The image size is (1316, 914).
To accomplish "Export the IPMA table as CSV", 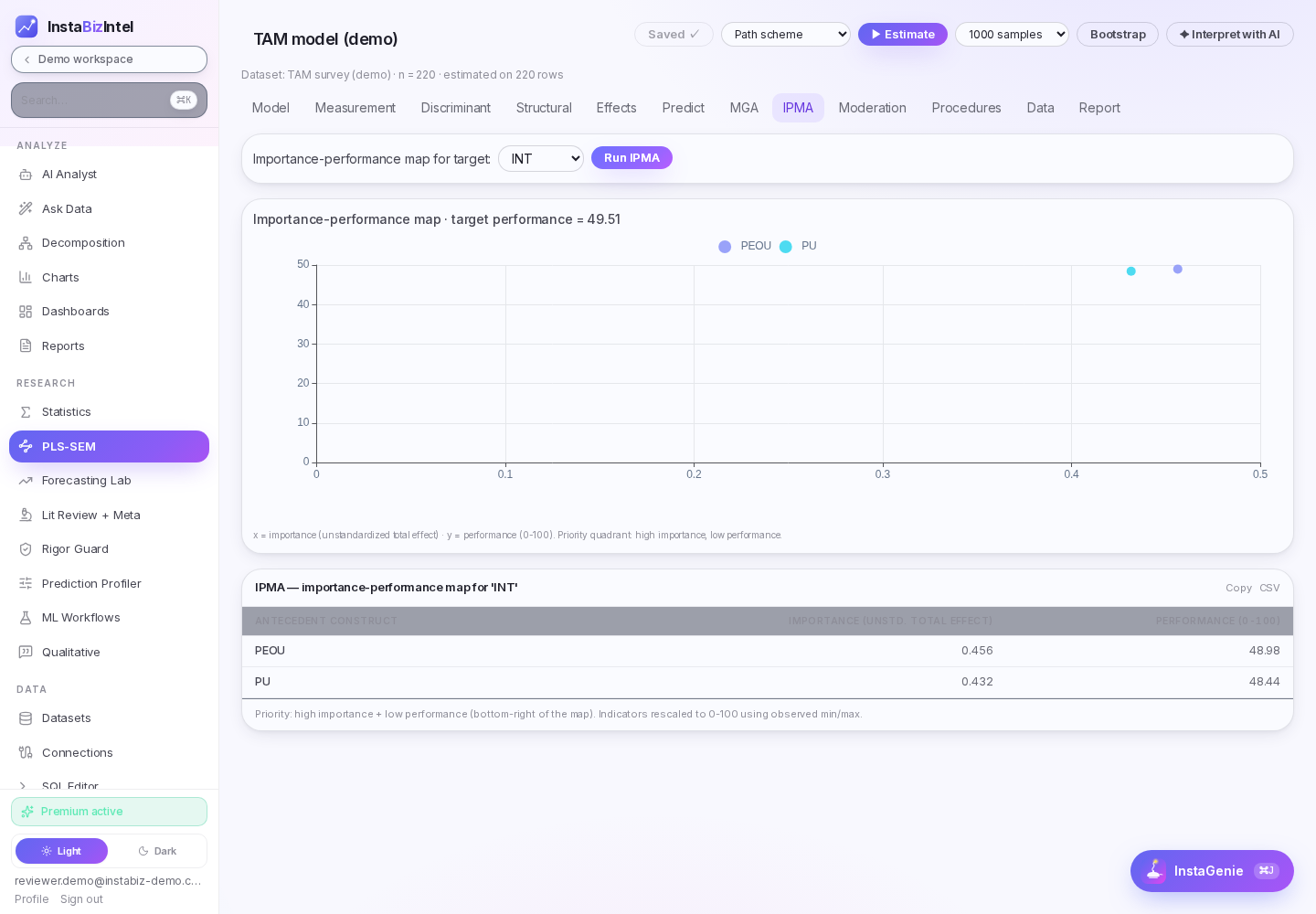I will point(1269,588).
